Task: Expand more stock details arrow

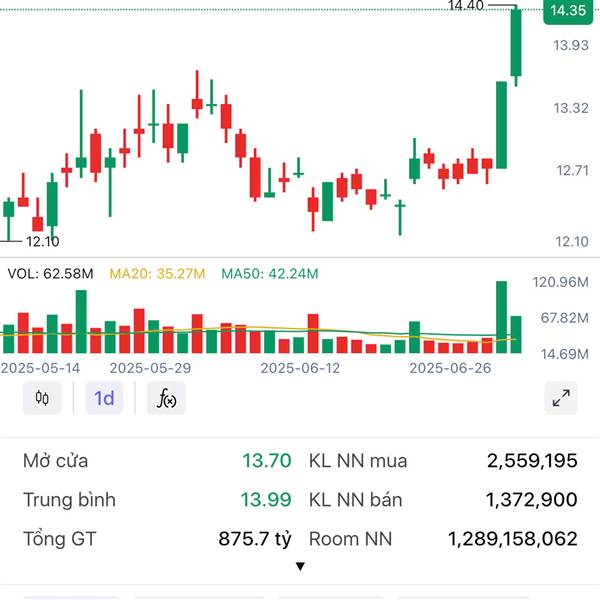Action: [300, 566]
